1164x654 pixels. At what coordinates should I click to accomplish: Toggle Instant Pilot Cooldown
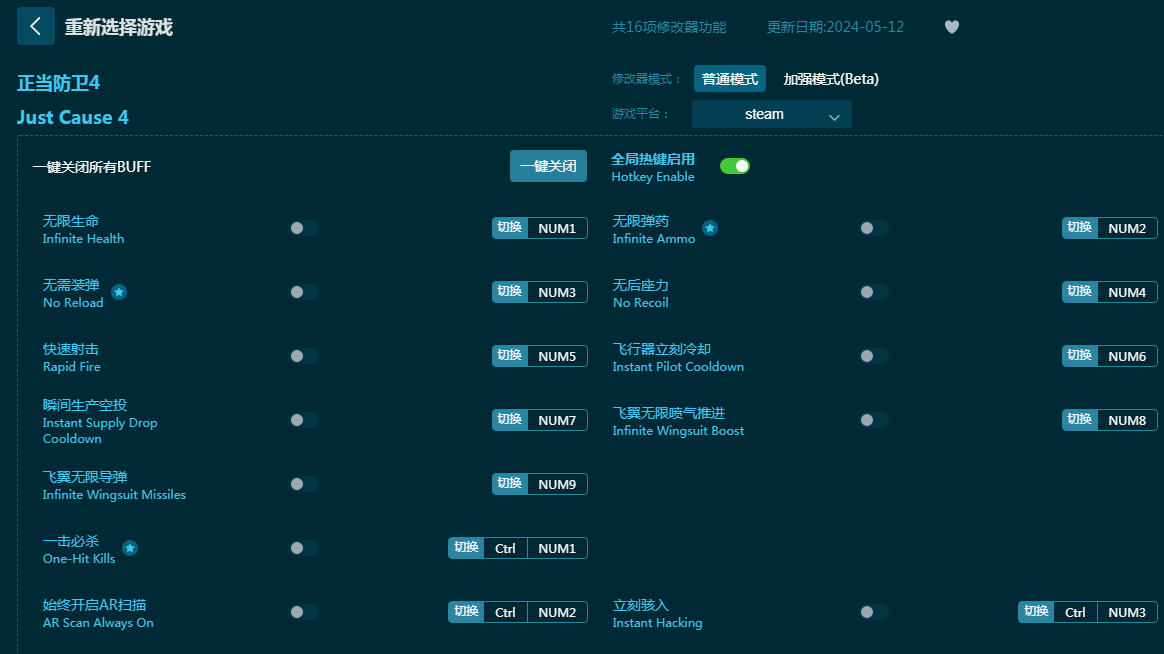tap(874, 356)
